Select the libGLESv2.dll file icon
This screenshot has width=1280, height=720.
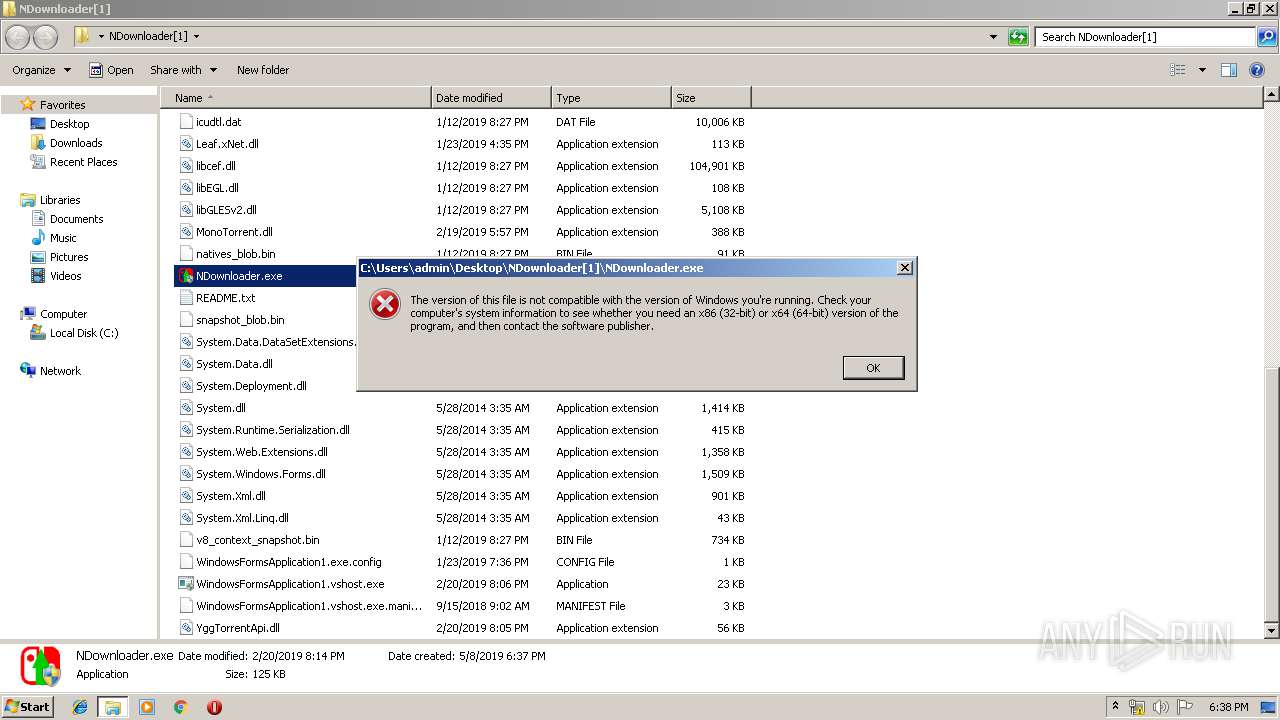pyautogui.click(x=186, y=210)
